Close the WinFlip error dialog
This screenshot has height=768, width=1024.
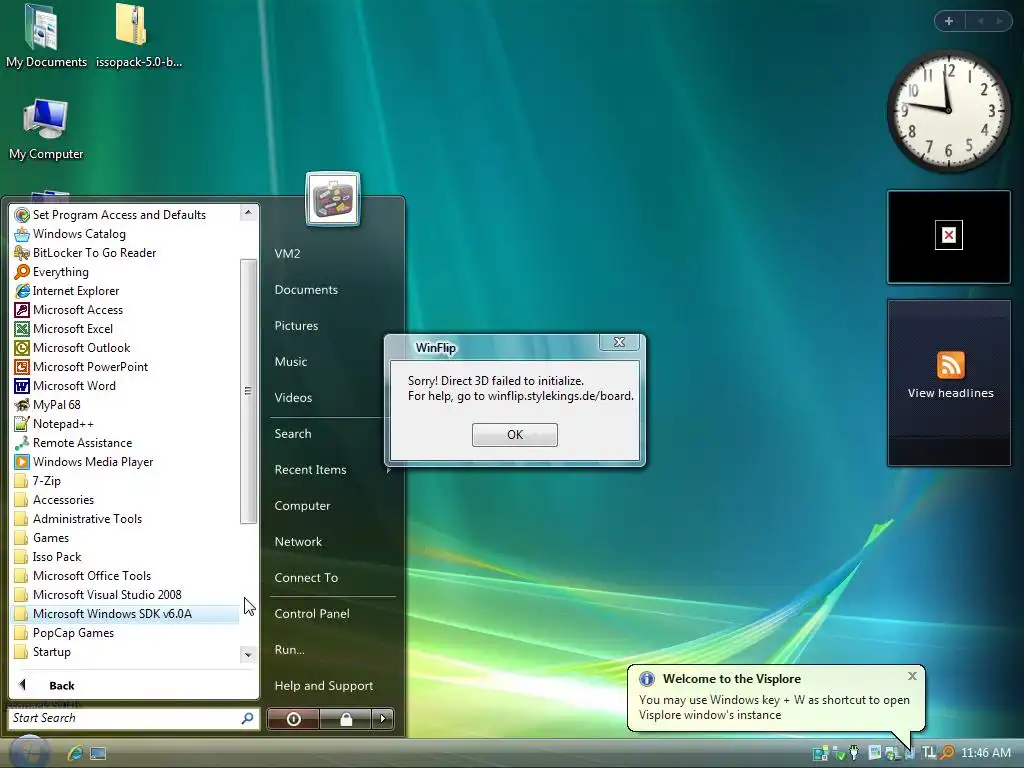tap(619, 342)
